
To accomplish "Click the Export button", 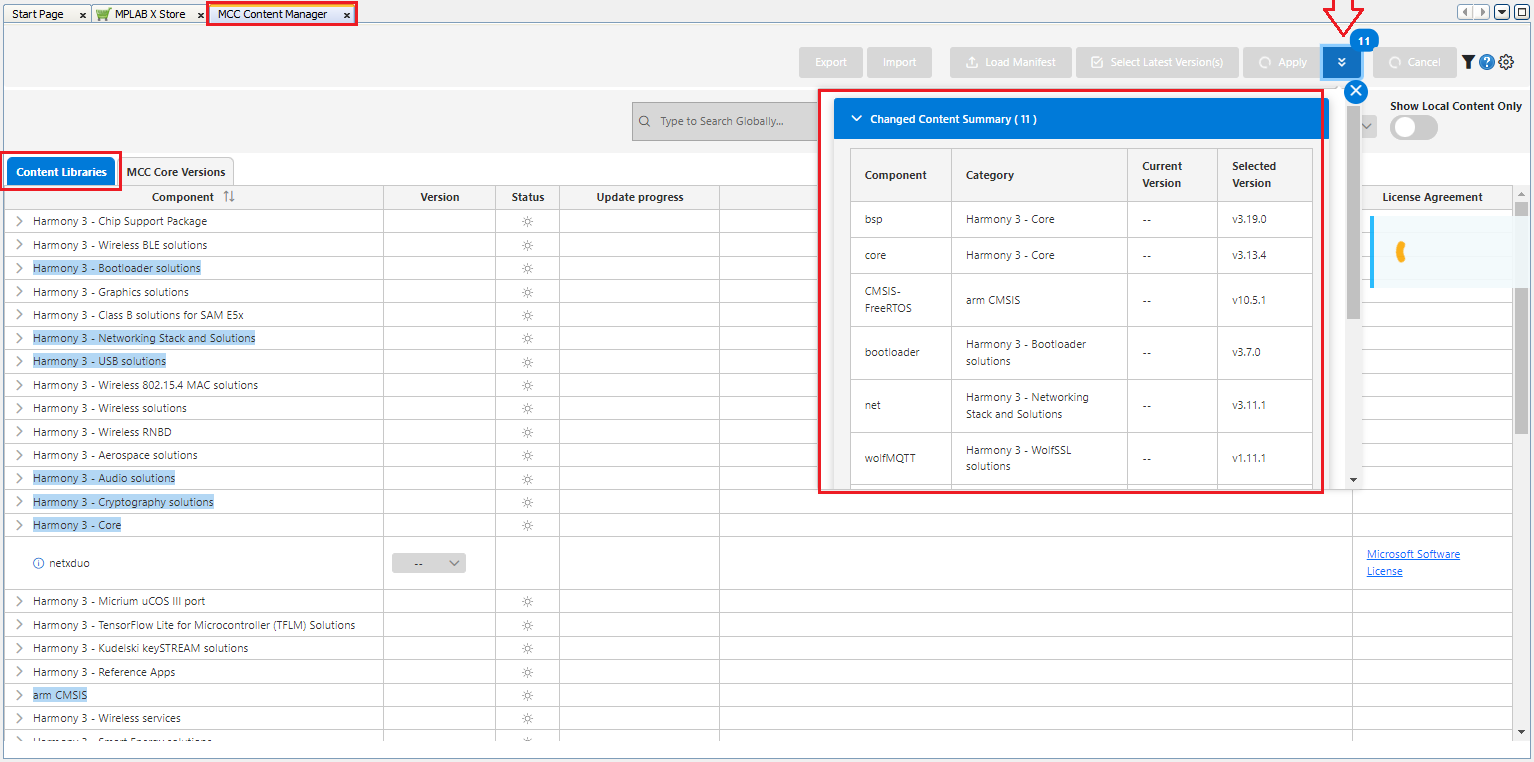I will pyautogui.click(x=831, y=62).
